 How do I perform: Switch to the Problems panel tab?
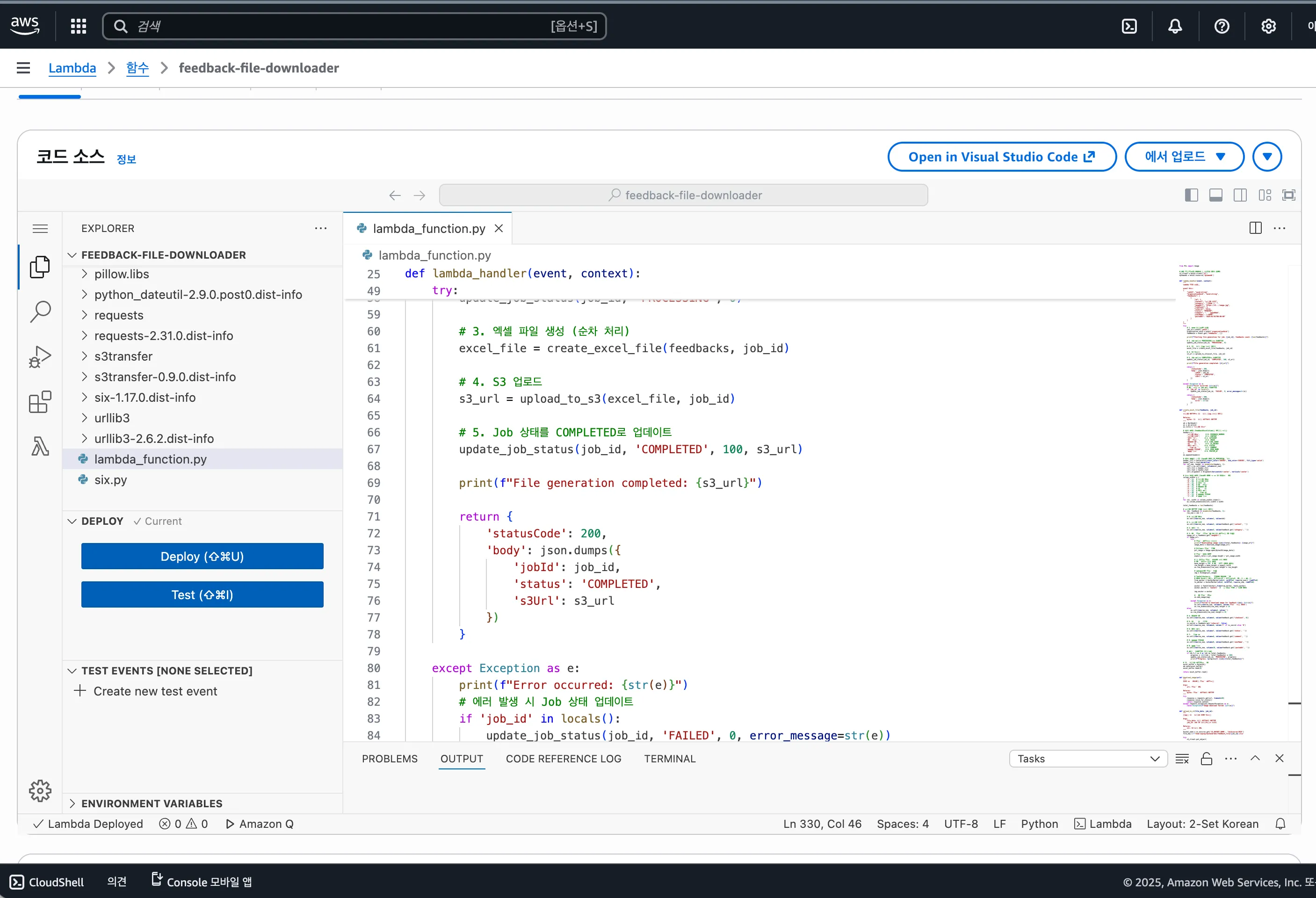click(x=390, y=759)
